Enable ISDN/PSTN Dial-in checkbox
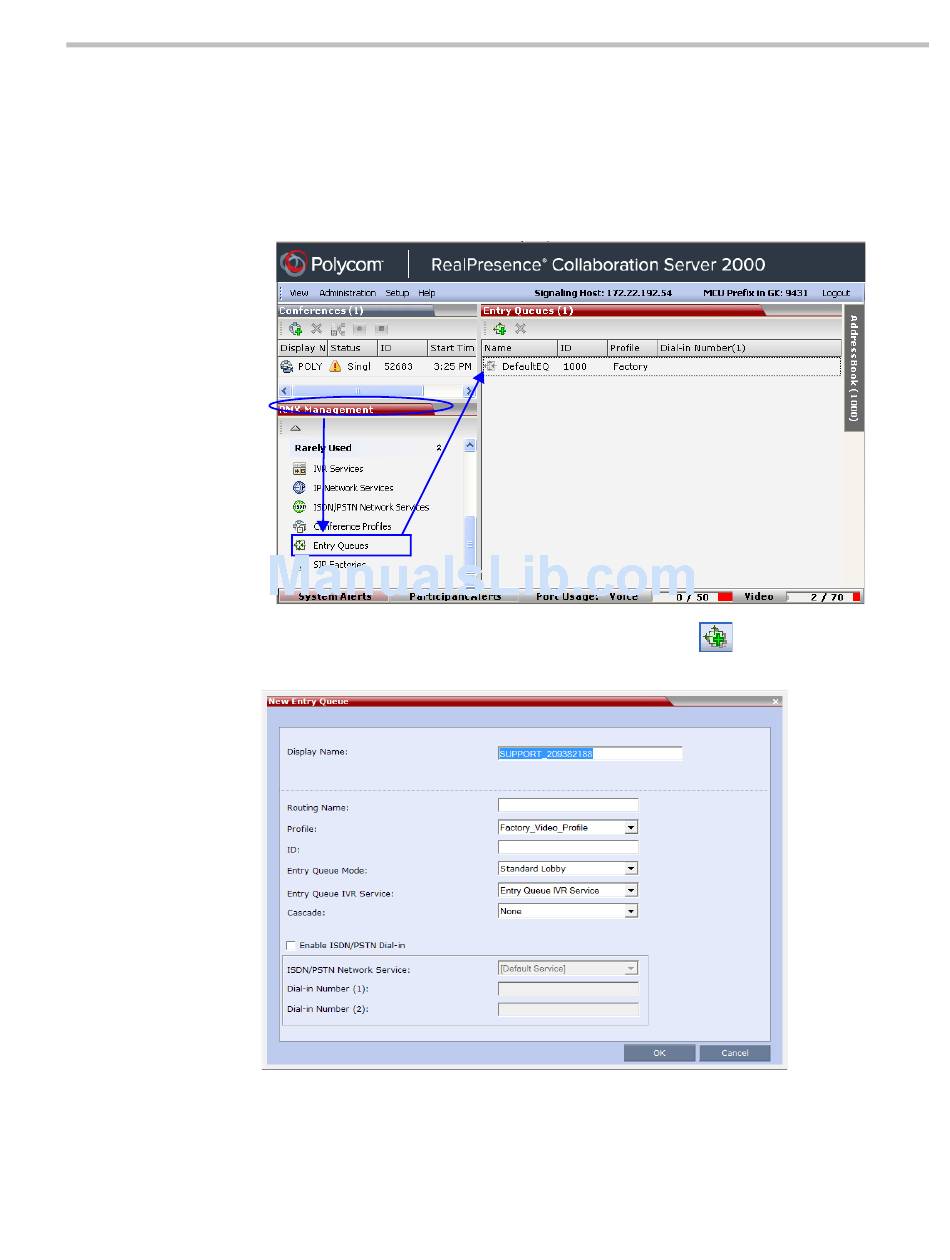Screen dimensions: 950x1260 [291, 945]
